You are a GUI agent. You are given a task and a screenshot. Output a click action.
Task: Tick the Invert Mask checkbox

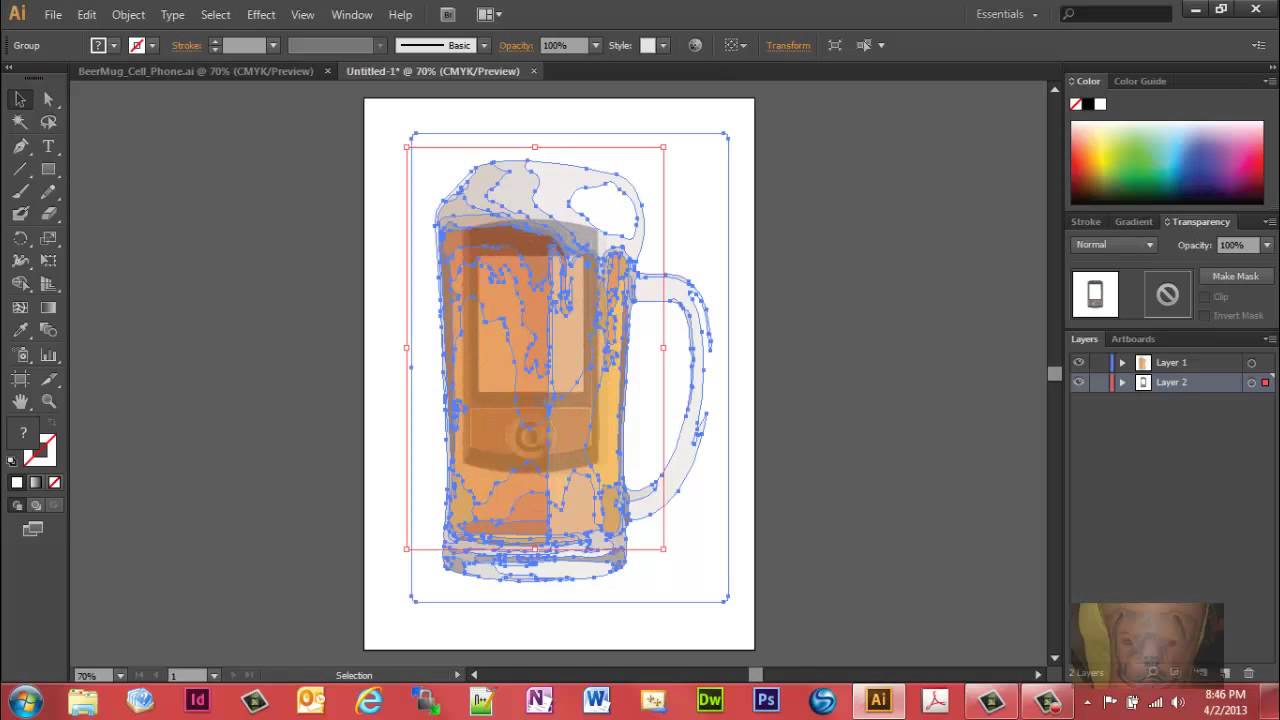pos(1205,315)
